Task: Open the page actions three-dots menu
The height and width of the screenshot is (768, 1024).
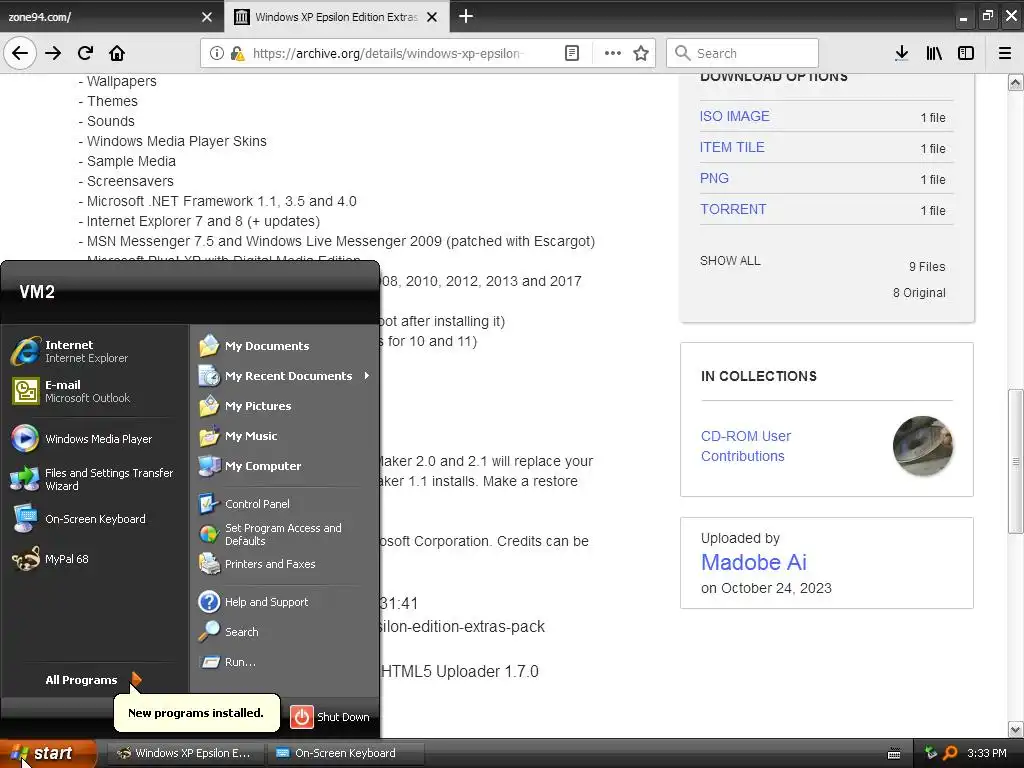Action: point(613,53)
